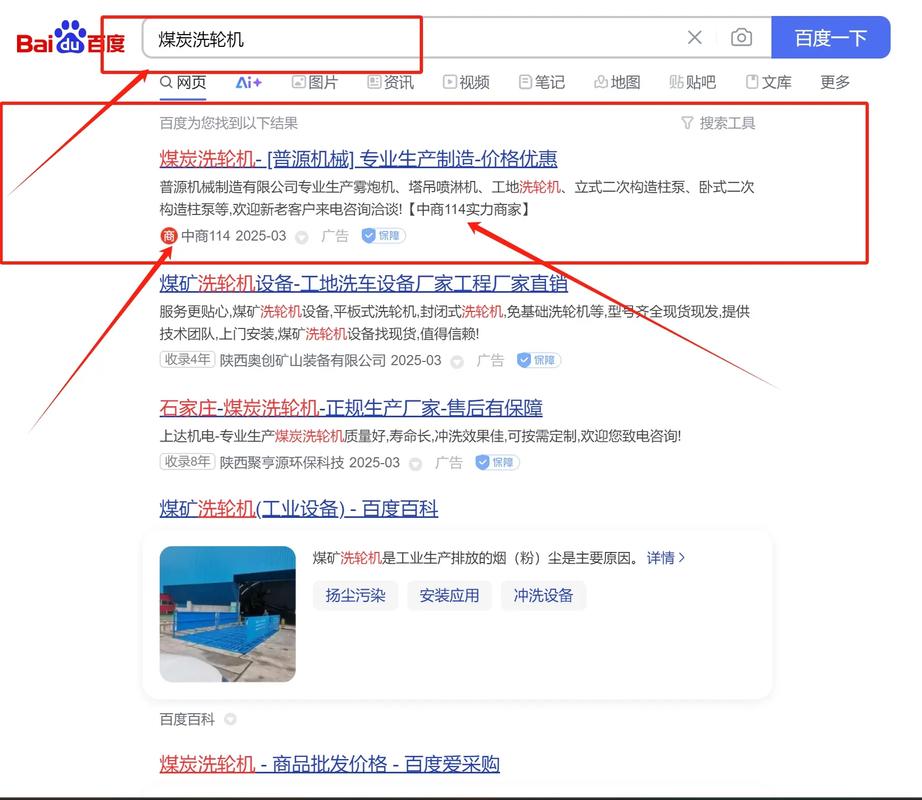Click 陕西聚亨源环保科技 source

pos(282,463)
